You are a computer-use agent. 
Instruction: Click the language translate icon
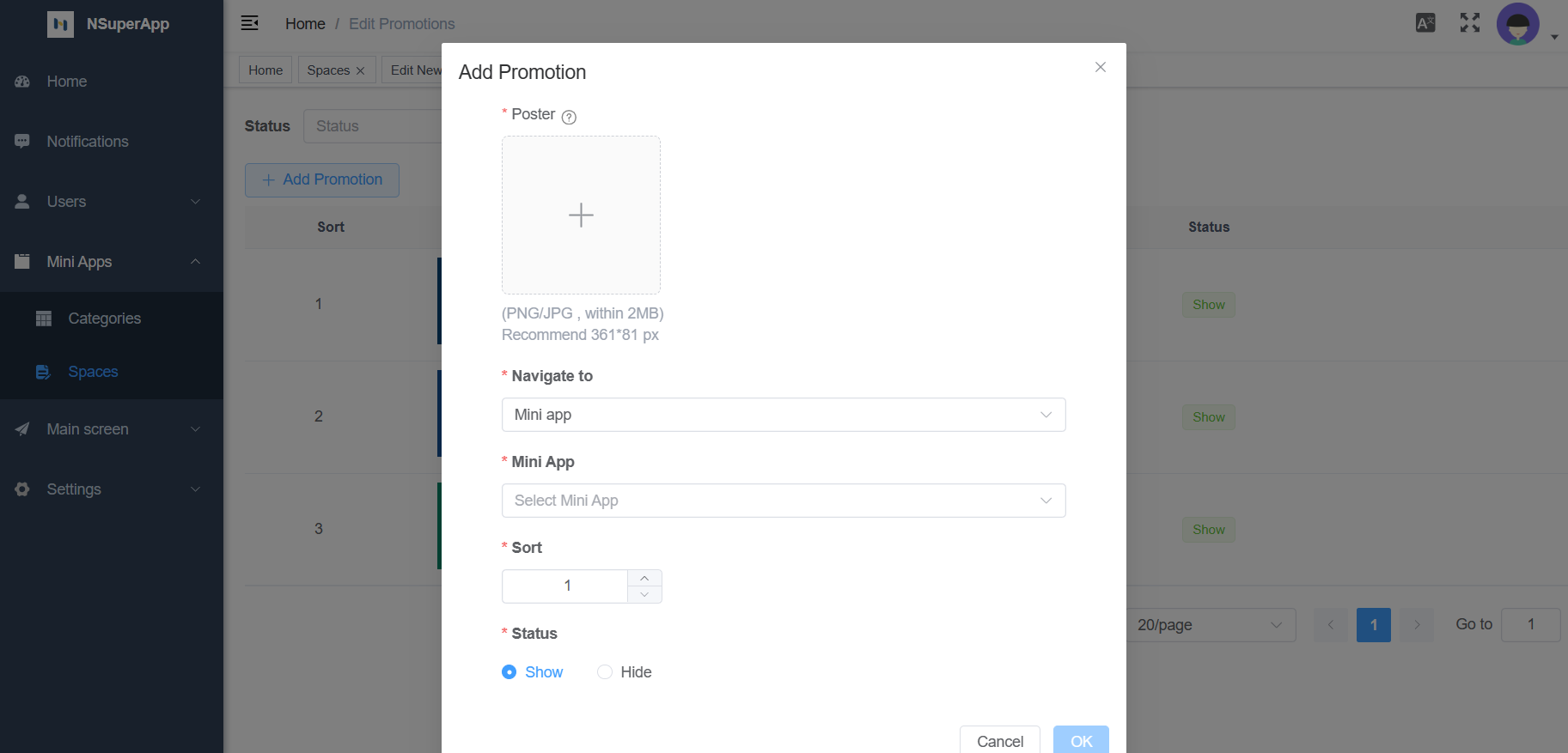pos(1425,23)
